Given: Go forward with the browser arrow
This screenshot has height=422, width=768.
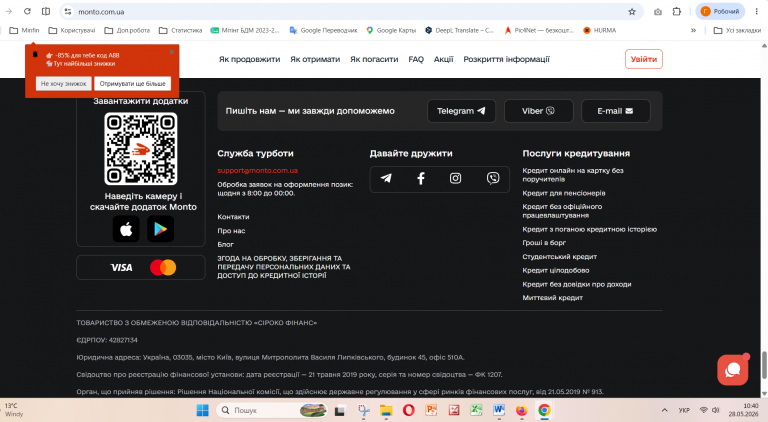Looking at the screenshot, I should [x=9, y=11].
